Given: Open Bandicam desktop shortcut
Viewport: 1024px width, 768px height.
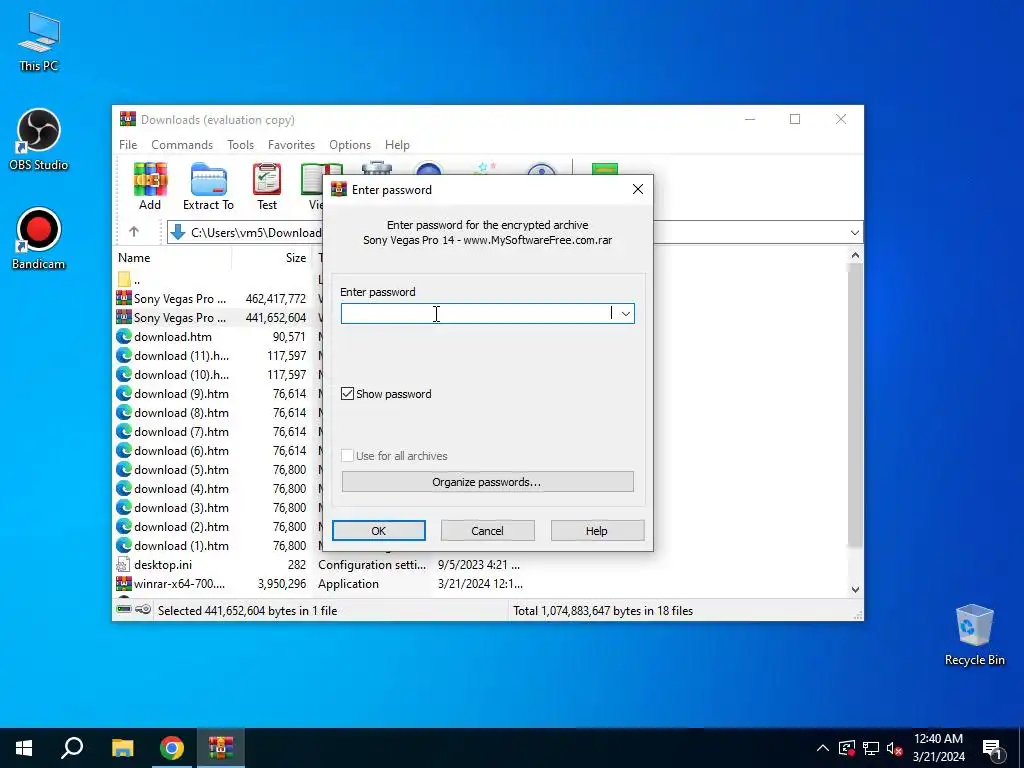Looking at the screenshot, I should point(39,238).
